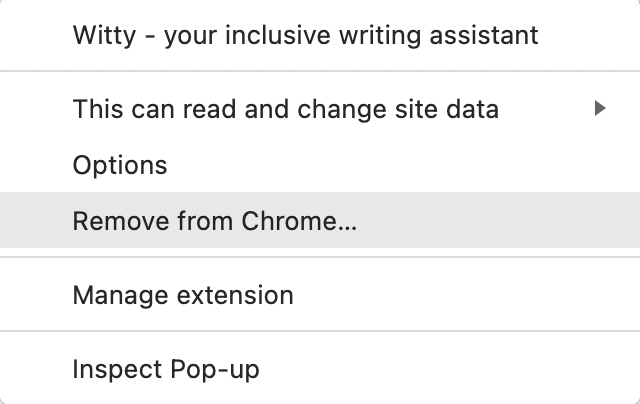
Task: Click the right-pointing triangle beside site data
Action: click(x=600, y=109)
